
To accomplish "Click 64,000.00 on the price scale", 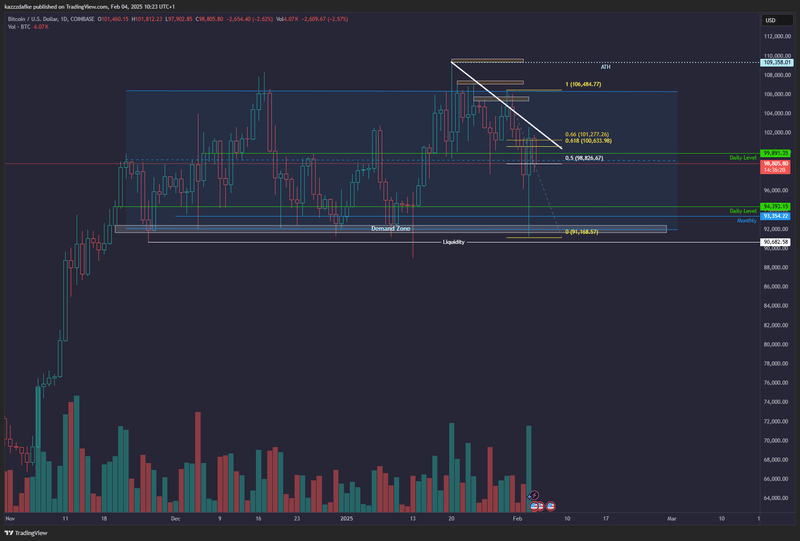I will click(777, 498).
